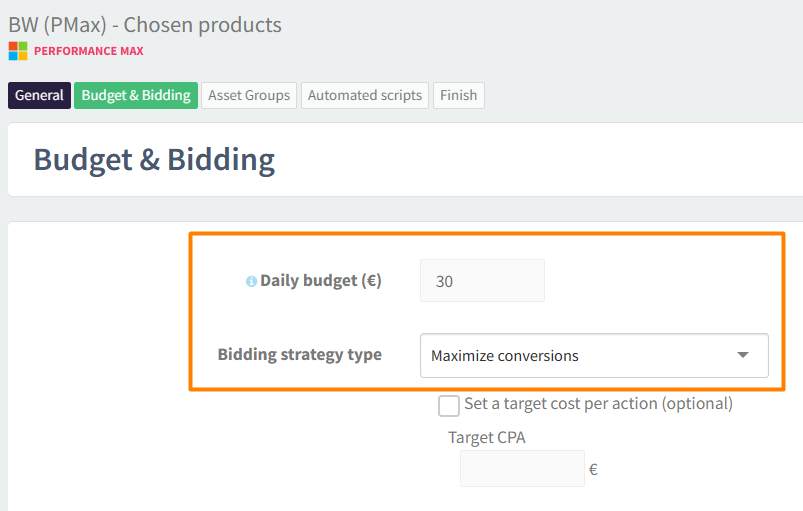Viewport: 803px width, 511px height.
Task: Jump to the Finish tab
Action: click(459, 96)
